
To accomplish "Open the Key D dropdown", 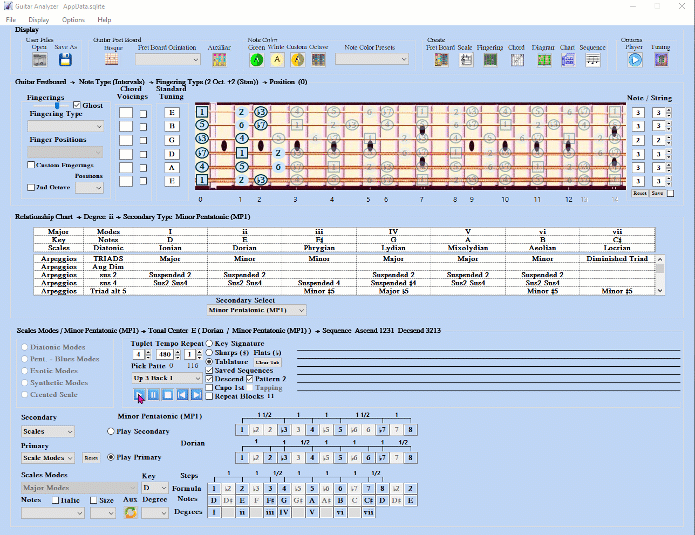I will pyautogui.click(x=155, y=488).
